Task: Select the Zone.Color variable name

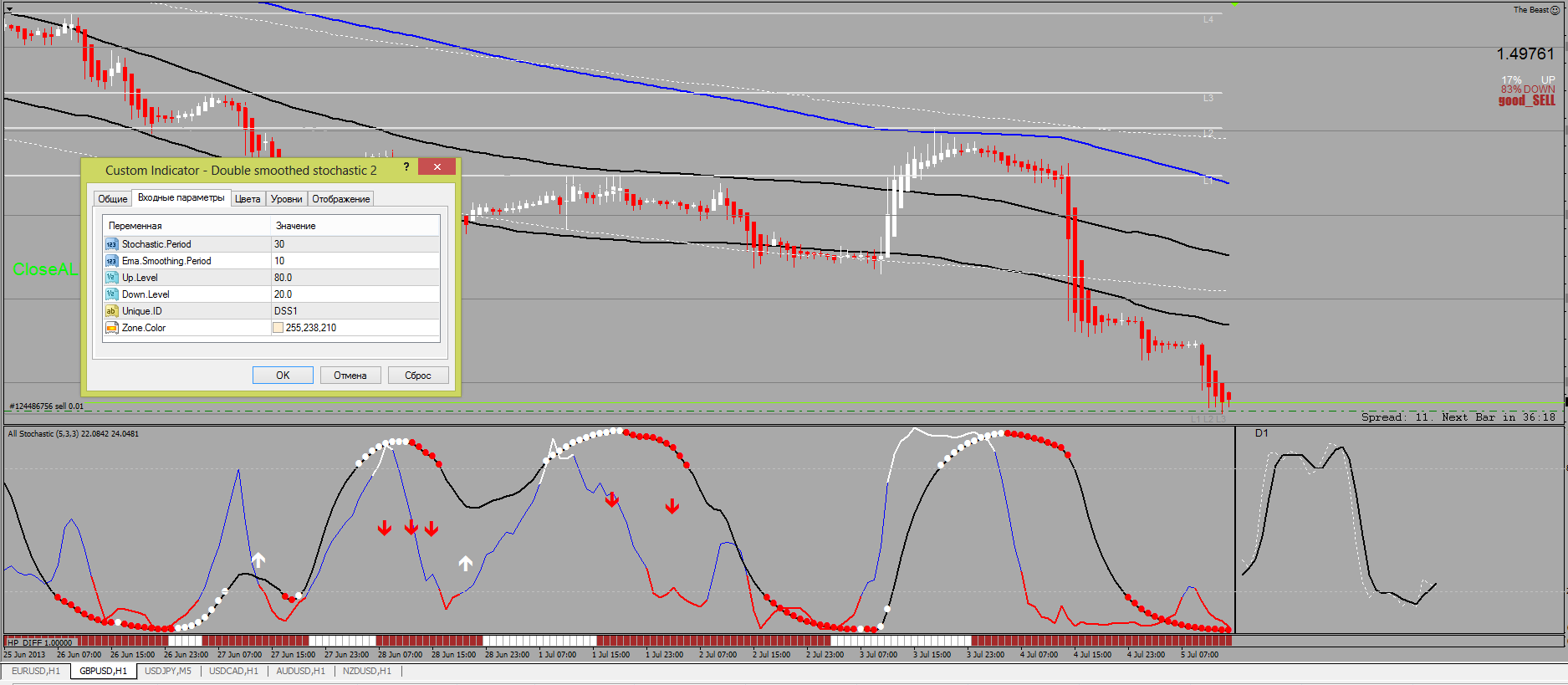Action: click(144, 328)
